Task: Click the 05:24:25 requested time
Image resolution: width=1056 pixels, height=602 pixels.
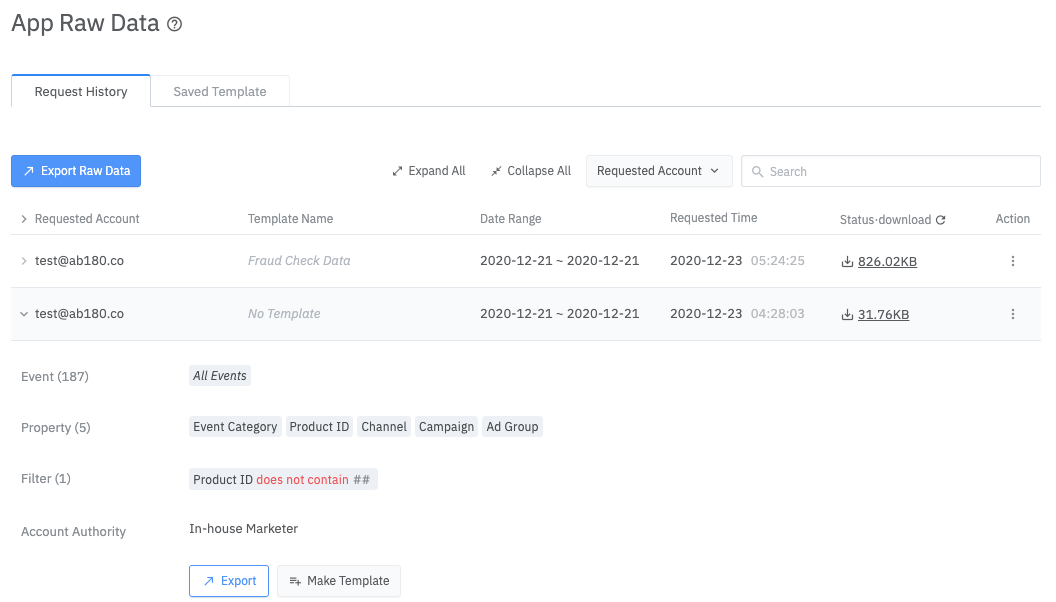Action: 777,261
